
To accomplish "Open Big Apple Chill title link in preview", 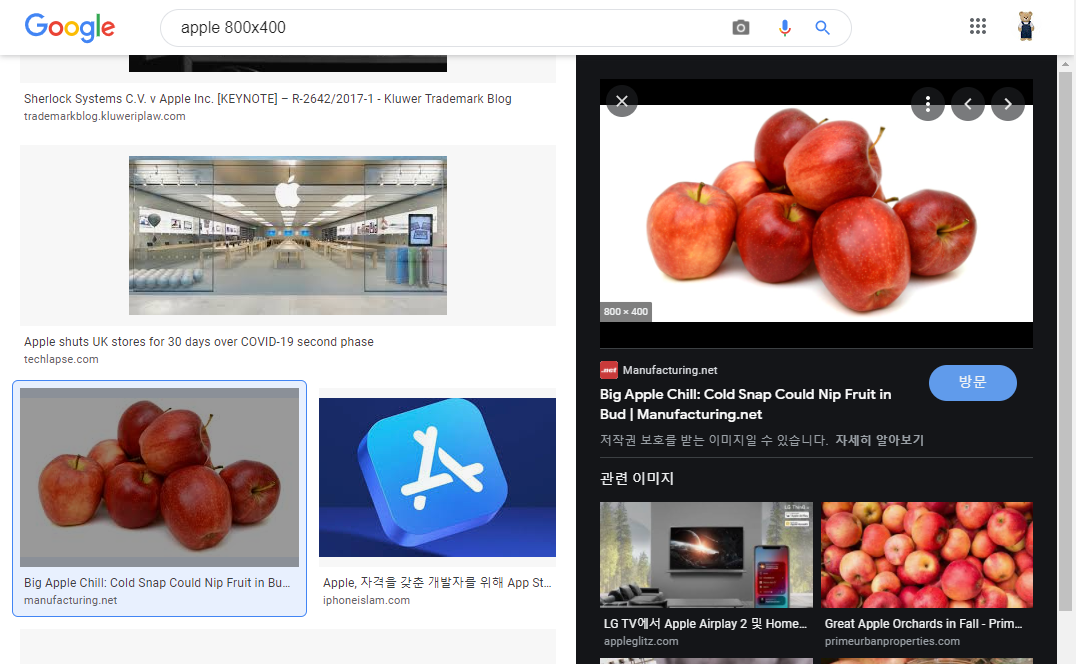I will pos(745,404).
